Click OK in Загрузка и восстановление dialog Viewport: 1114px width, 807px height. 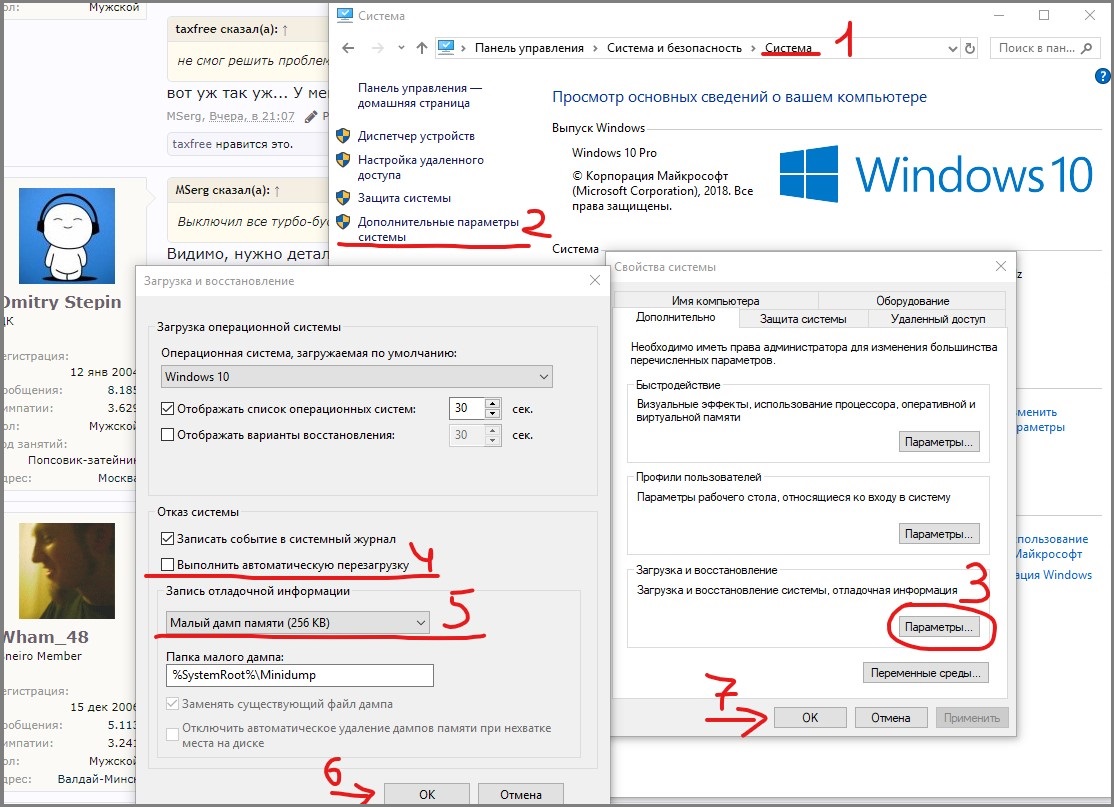point(427,794)
